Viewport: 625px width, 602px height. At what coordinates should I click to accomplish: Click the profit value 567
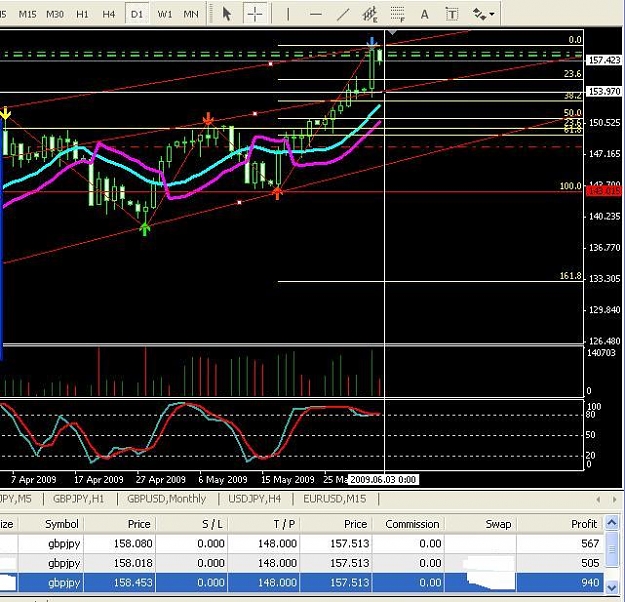click(x=590, y=543)
